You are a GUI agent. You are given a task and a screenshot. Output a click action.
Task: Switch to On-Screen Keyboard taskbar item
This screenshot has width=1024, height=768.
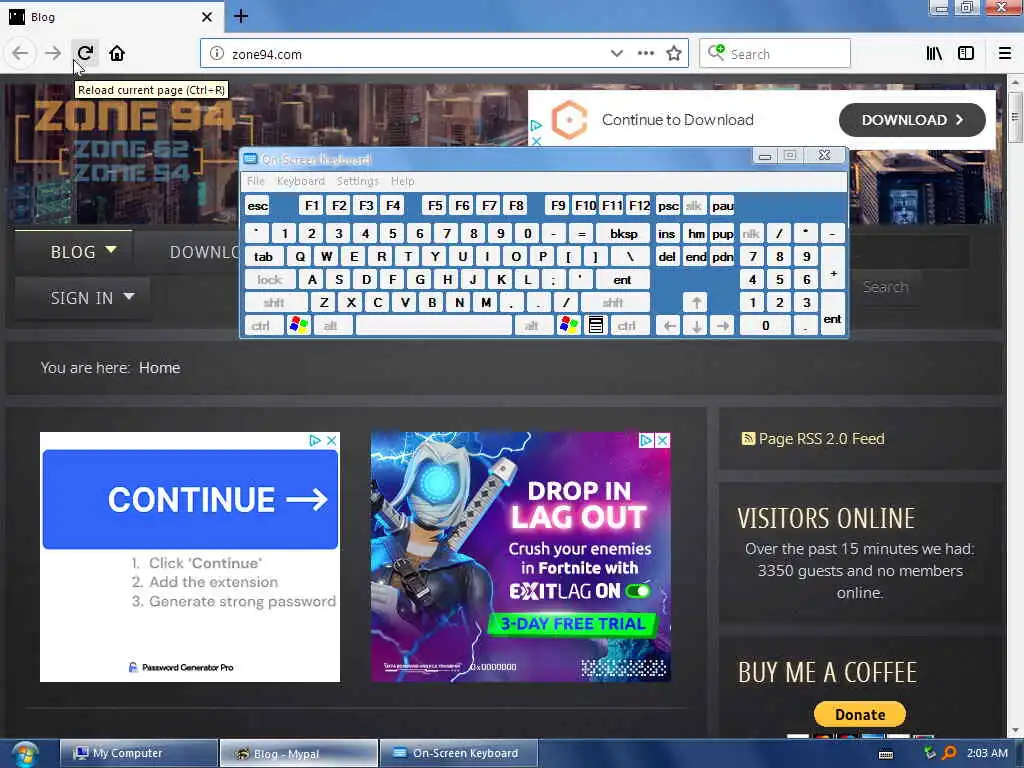[x=459, y=753]
